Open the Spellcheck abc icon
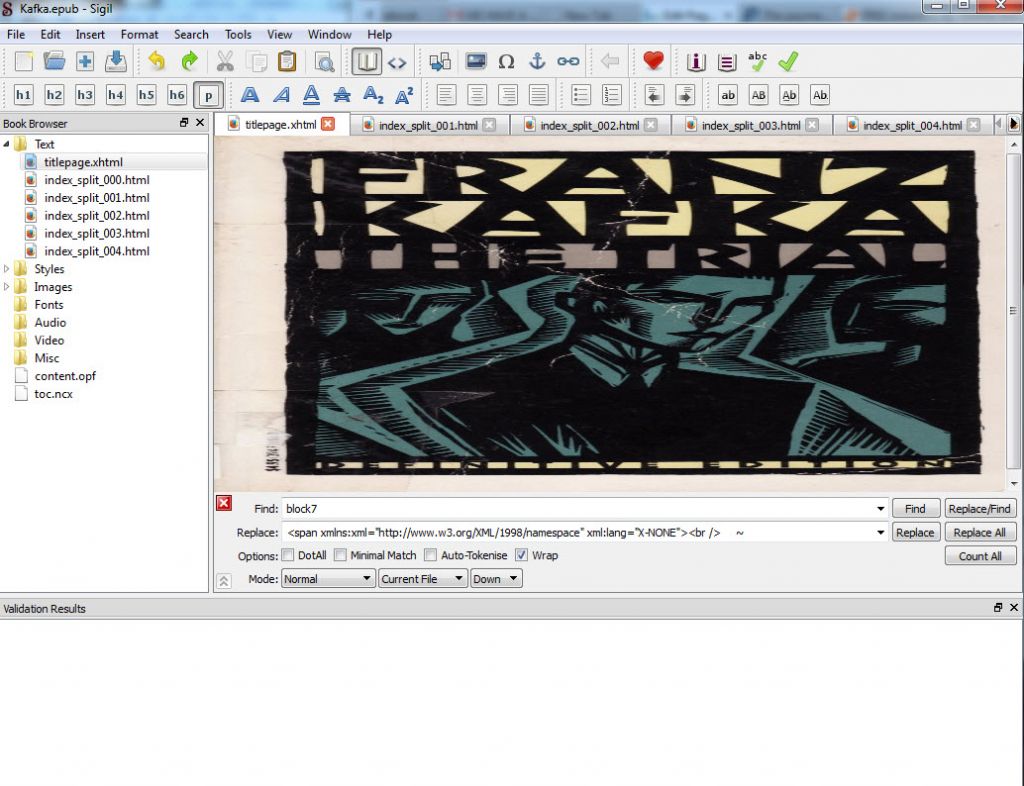 (x=758, y=62)
